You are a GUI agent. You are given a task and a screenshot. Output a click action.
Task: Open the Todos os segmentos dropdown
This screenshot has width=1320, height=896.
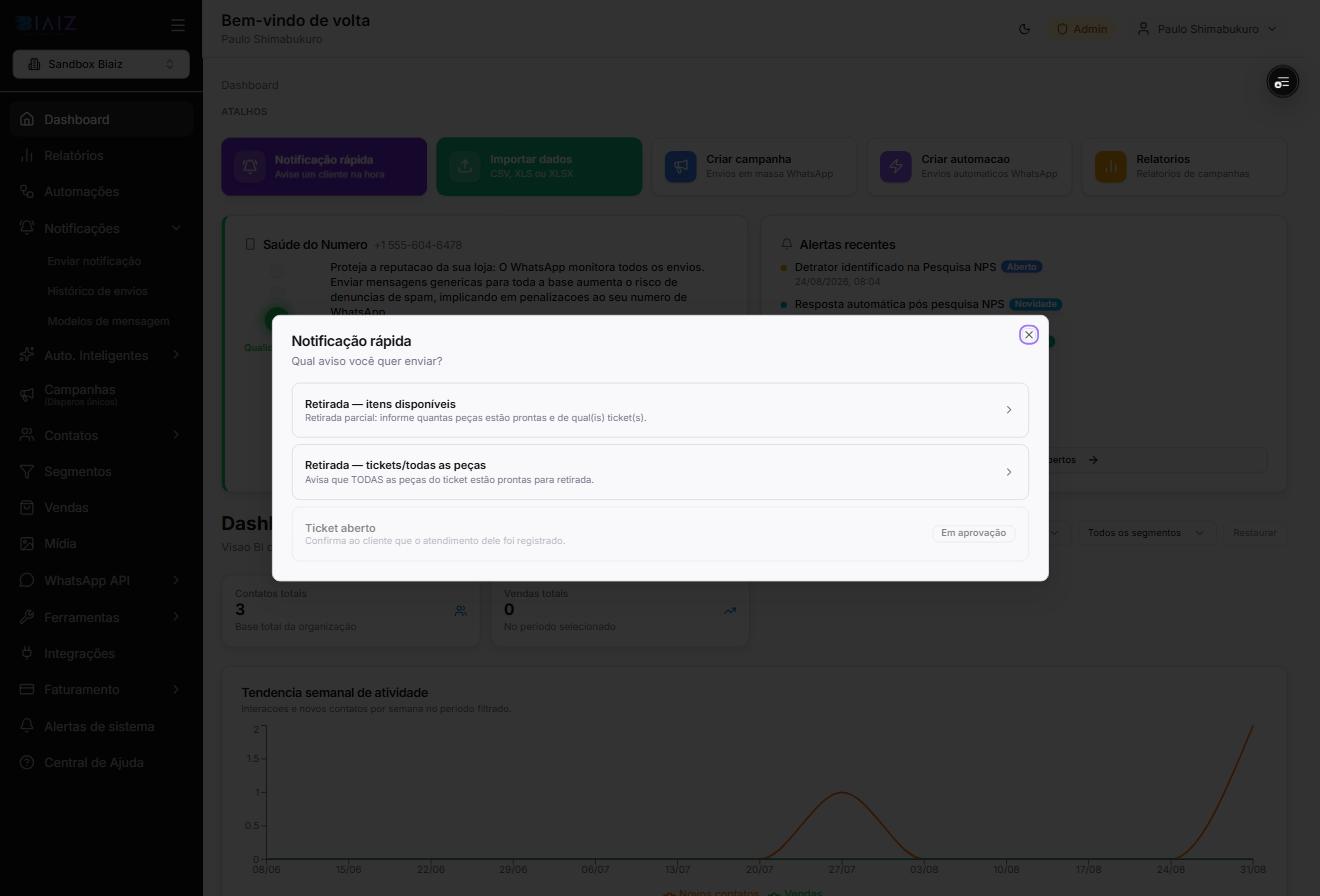[x=1145, y=533]
